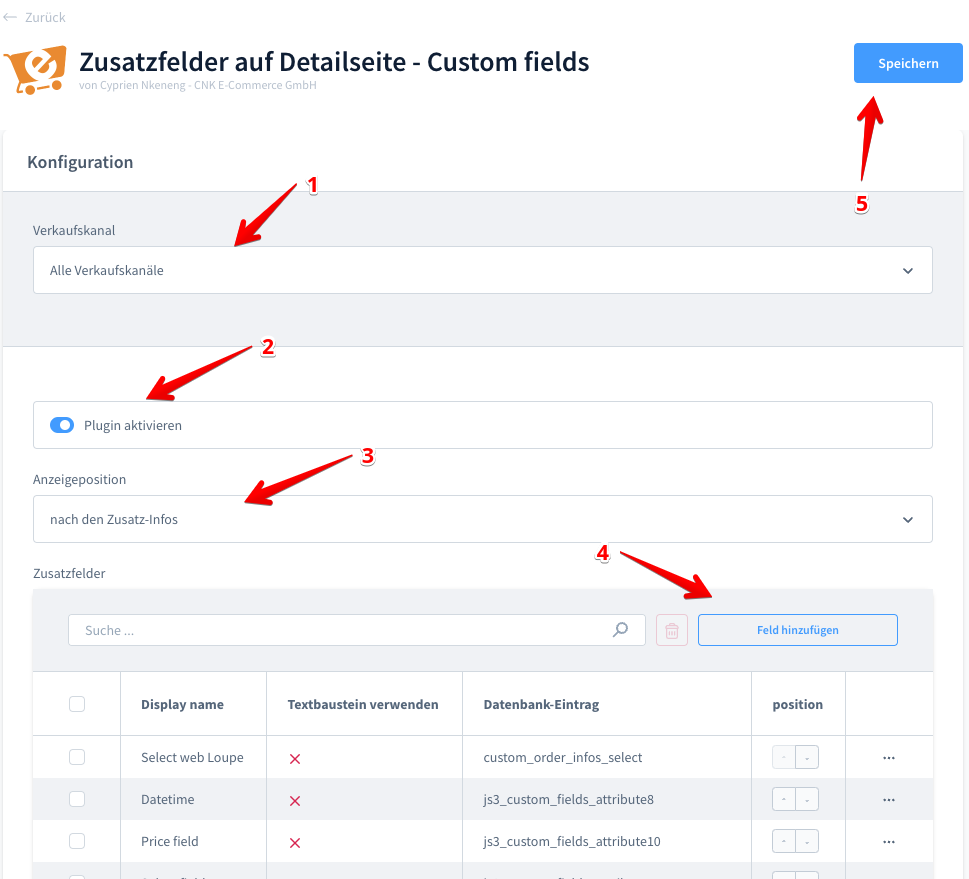
Task: Open the Verkaufskanal dropdown
Action: [482, 270]
